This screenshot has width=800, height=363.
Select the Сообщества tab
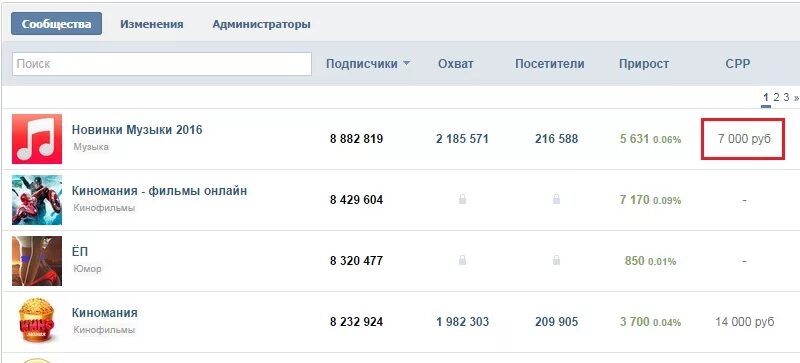point(57,24)
